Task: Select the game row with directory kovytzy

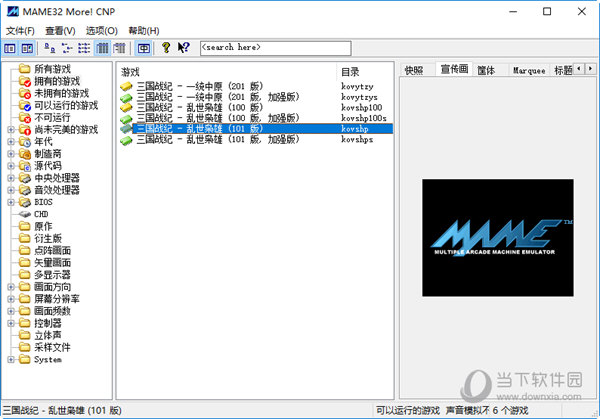Action: pos(256,86)
